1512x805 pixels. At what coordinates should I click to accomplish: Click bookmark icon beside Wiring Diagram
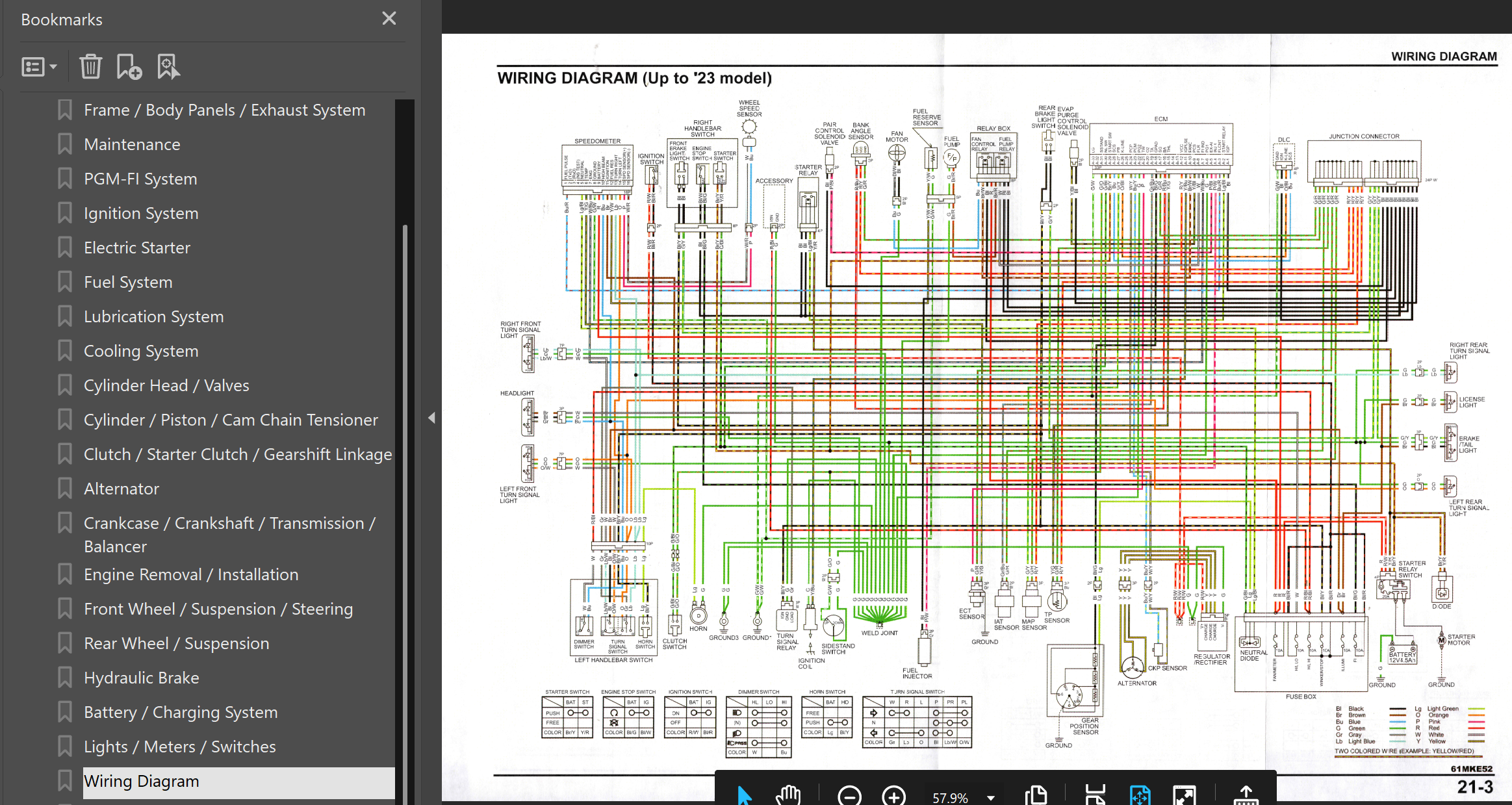(64, 781)
